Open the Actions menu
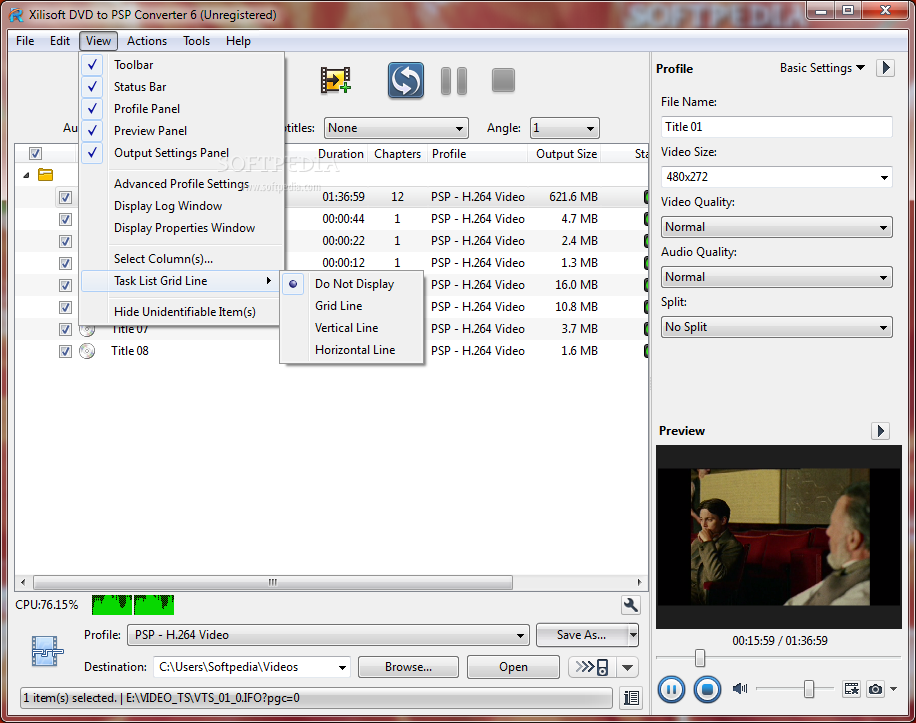This screenshot has height=723, width=916. pyautogui.click(x=147, y=41)
